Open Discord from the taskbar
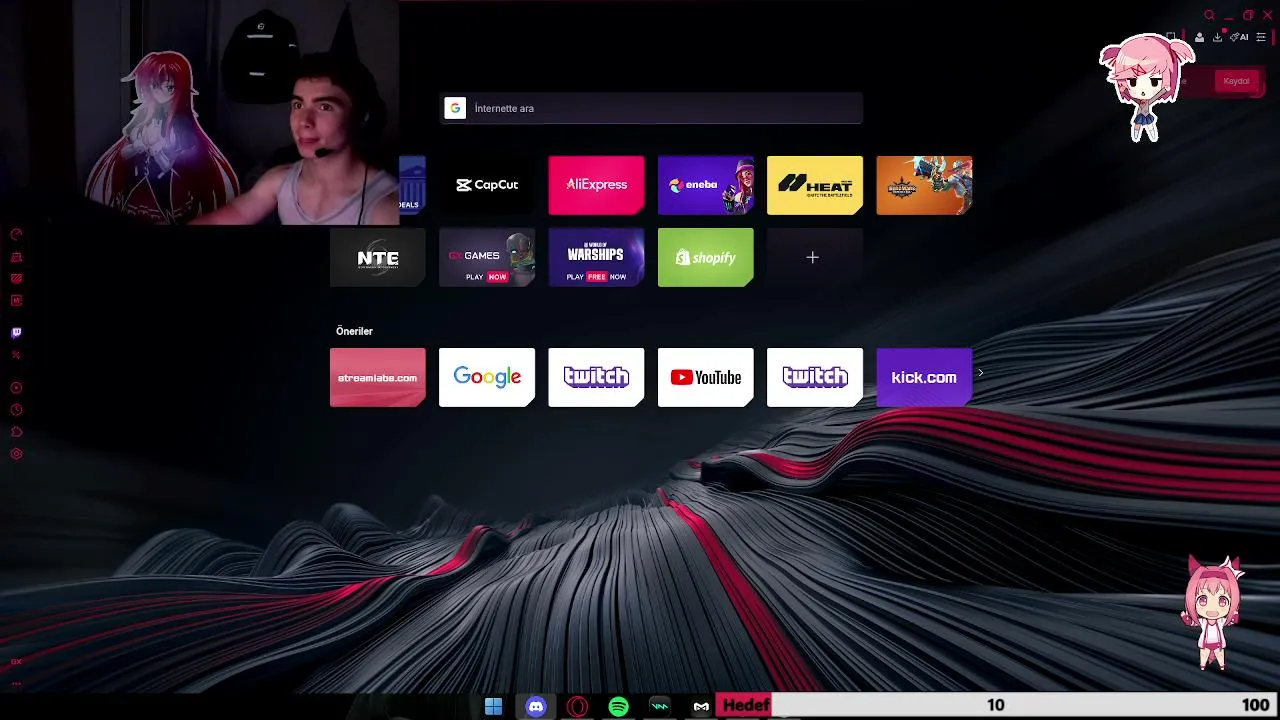Screen dimensions: 1280x720 pos(536,707)
